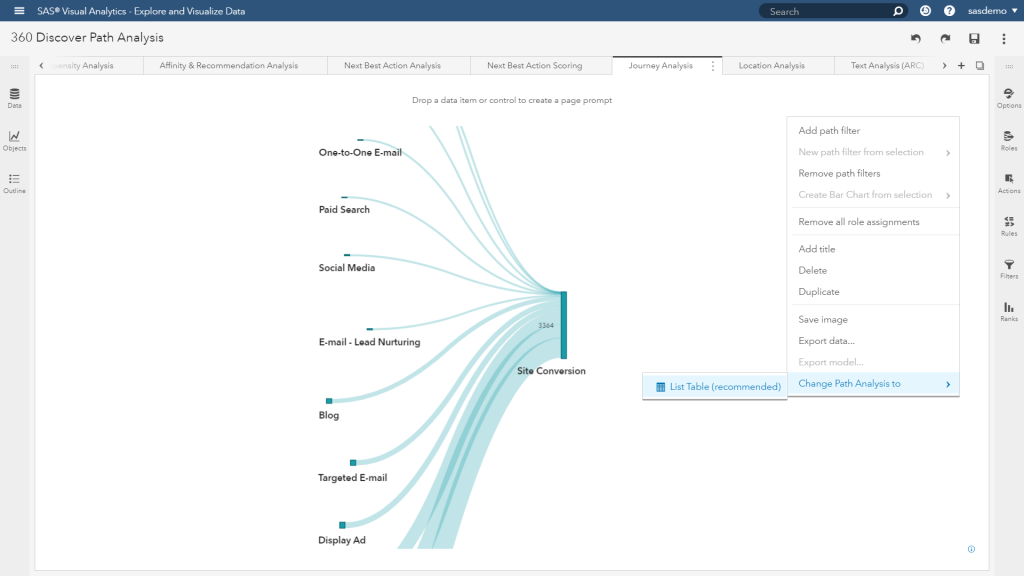Screen dimensions: 1024x576
Task: Add a new page with plus icon
Action: (961, 65)
